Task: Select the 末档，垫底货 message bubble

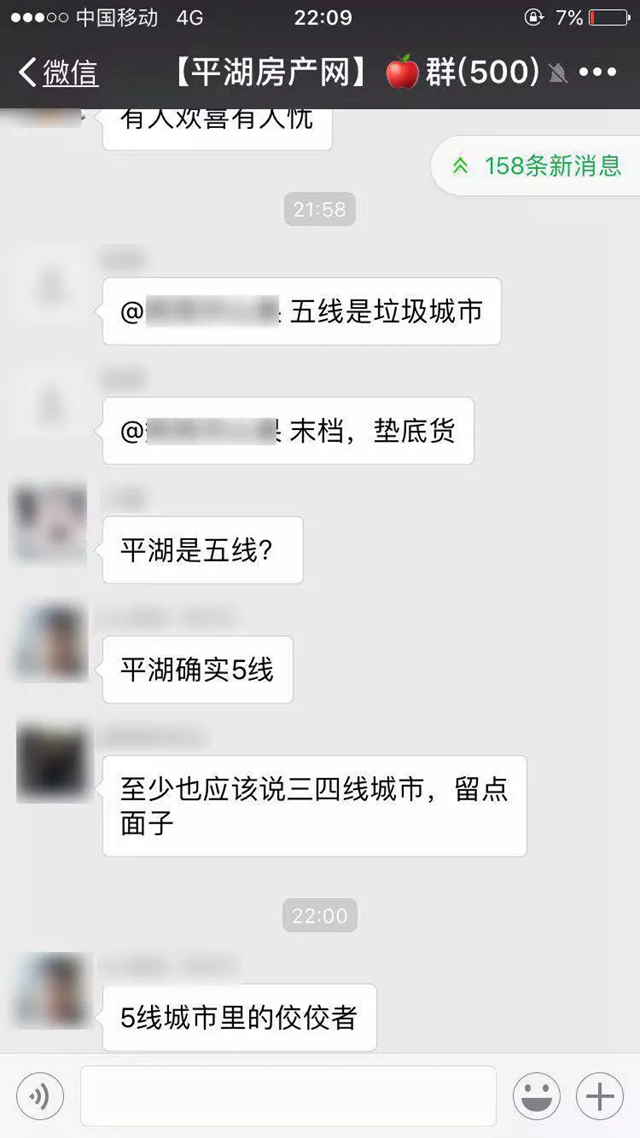Action: pyautogui.click(x=288, y=431)
